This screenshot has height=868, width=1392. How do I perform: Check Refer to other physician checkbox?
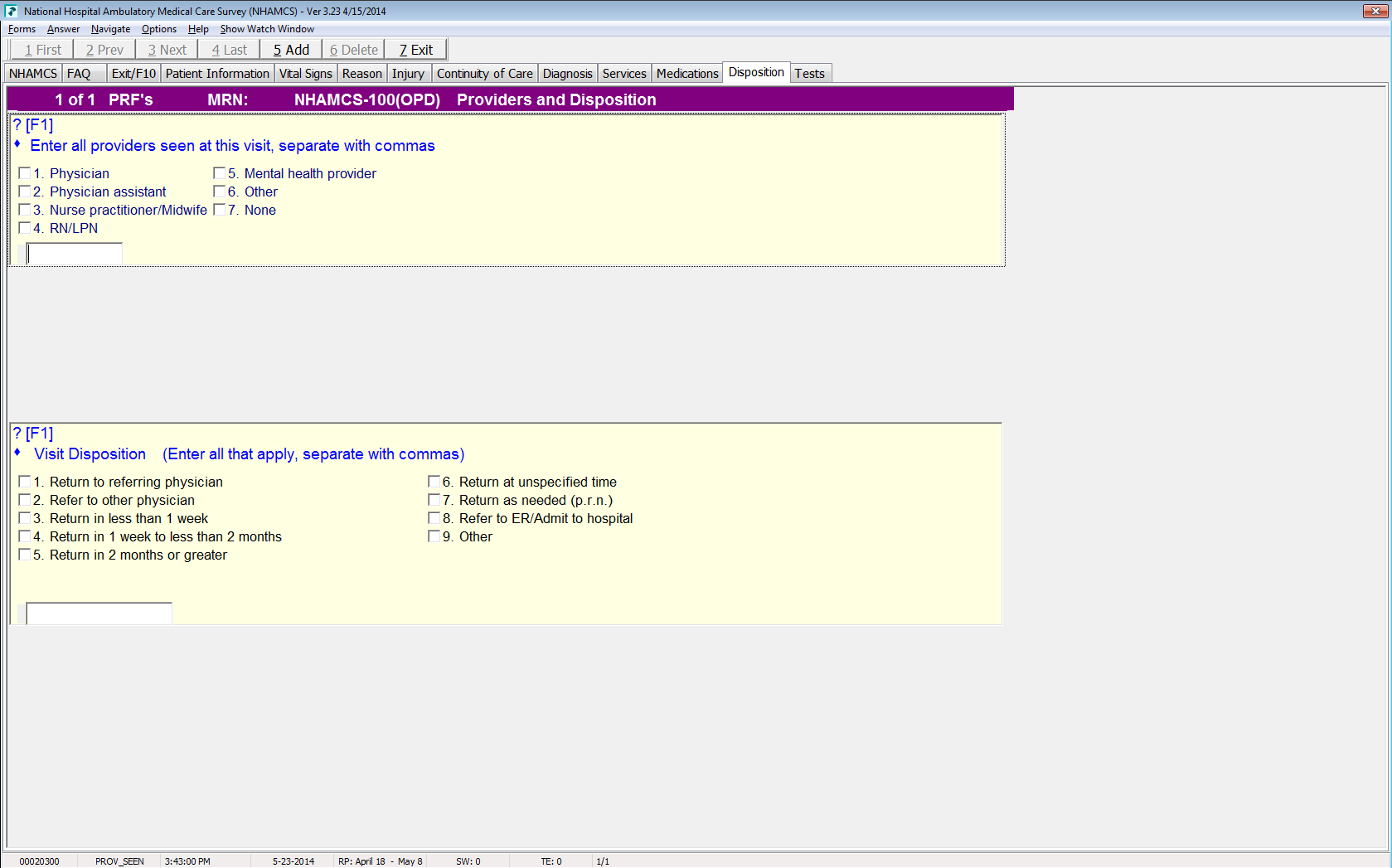click(x=25, y=500)
